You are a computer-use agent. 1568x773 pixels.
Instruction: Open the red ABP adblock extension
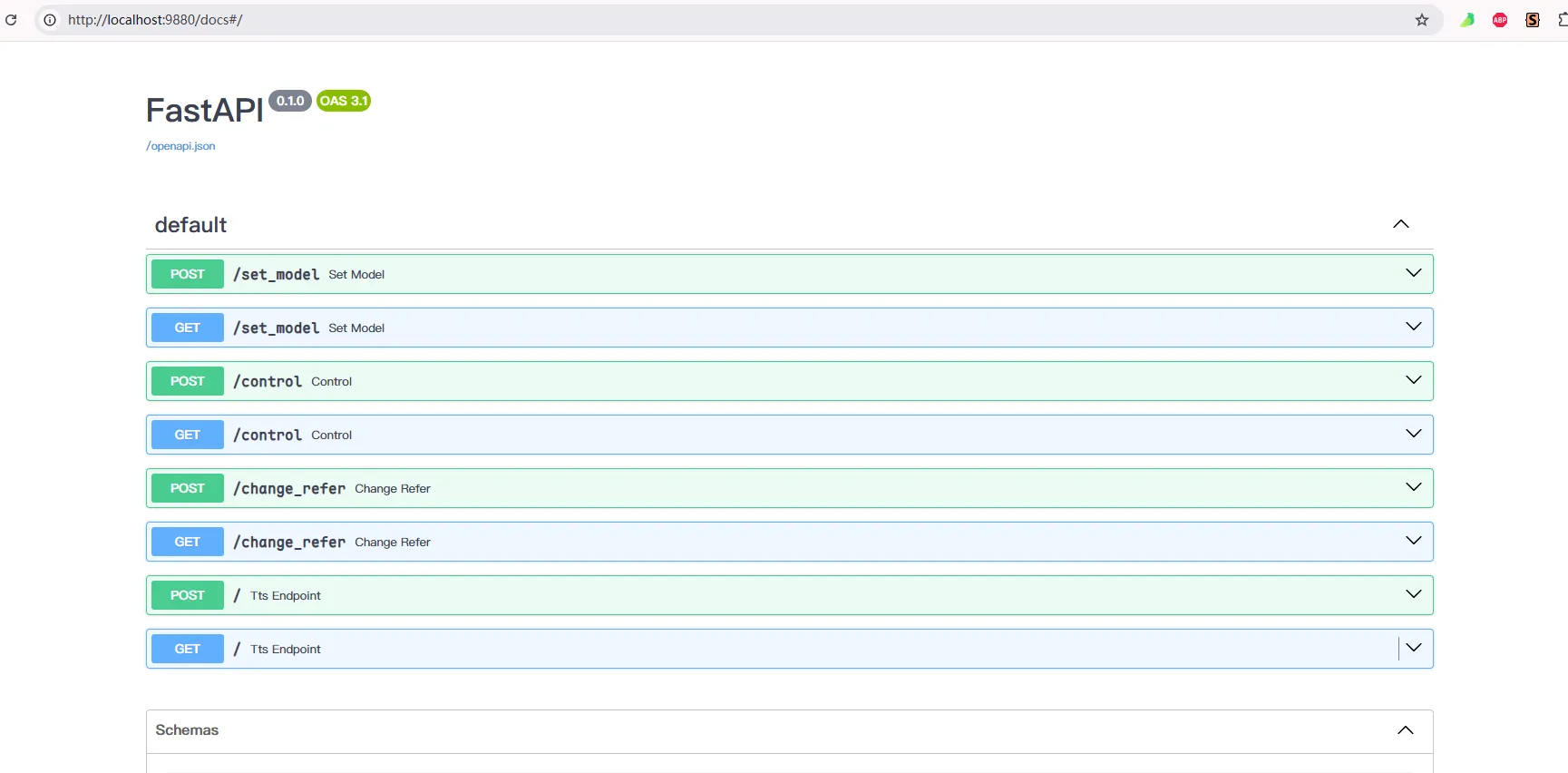pos(1500,20)
